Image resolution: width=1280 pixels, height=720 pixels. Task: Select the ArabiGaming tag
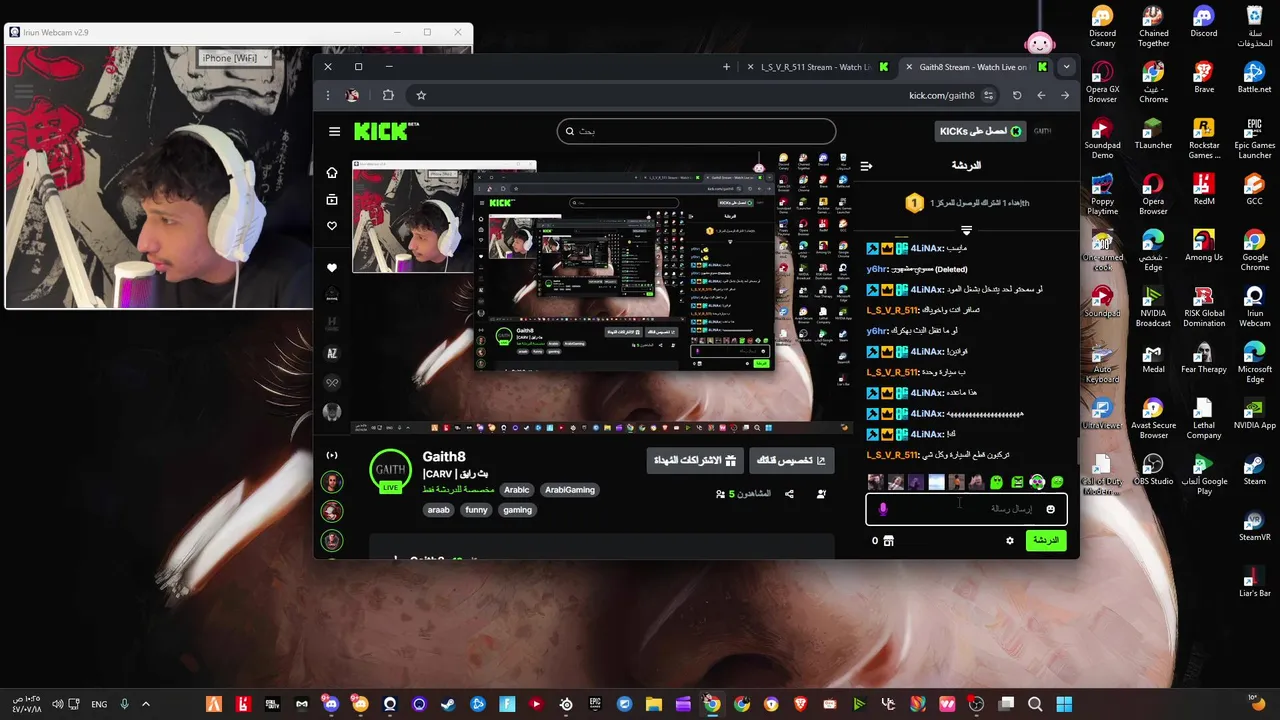pyautogui.click(x=570, y=490)
